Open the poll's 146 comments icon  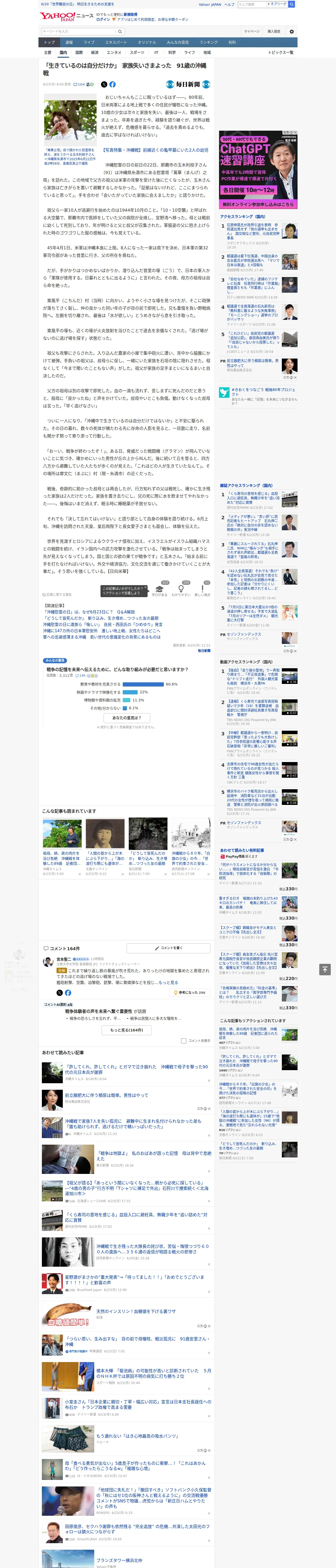coord(81,676)
